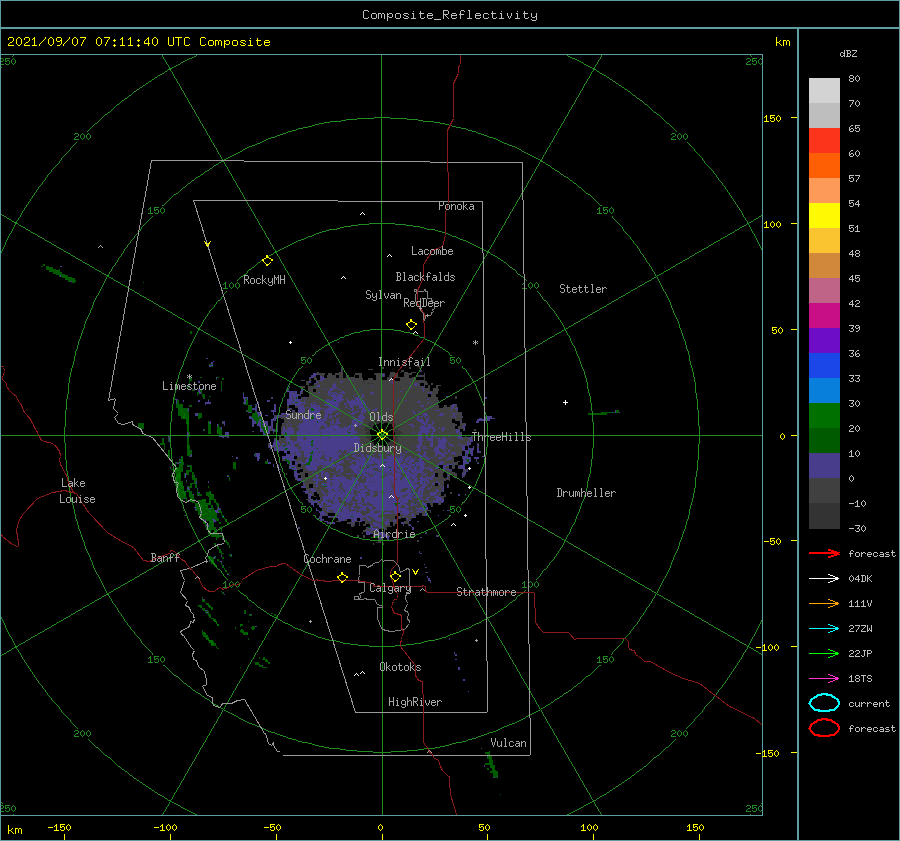The width and height of the screenshot is (900, 841).
Task: Click the 04DK legend label
Action: (860, 579)
